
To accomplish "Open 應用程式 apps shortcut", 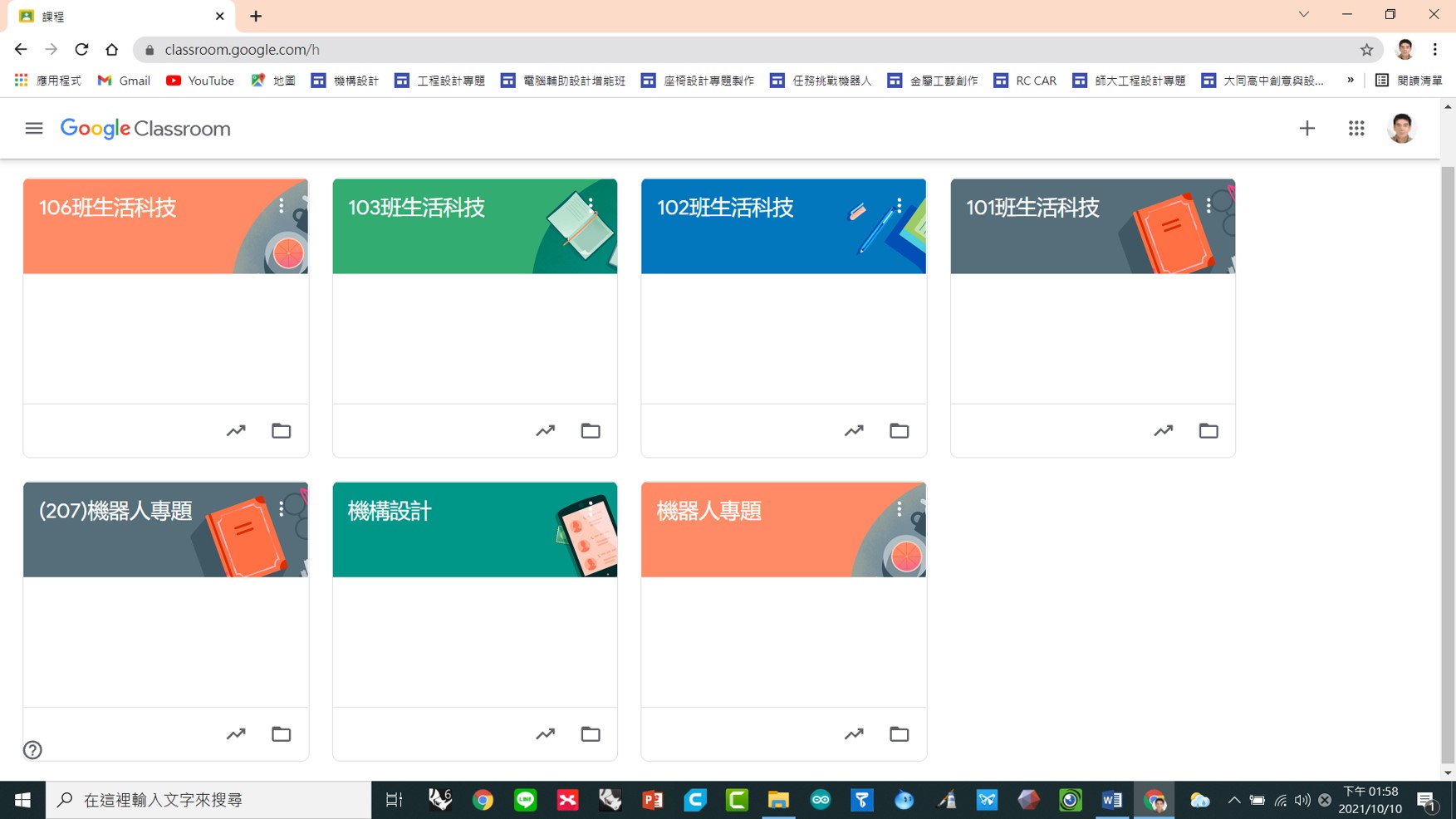I will click(48, 81).
